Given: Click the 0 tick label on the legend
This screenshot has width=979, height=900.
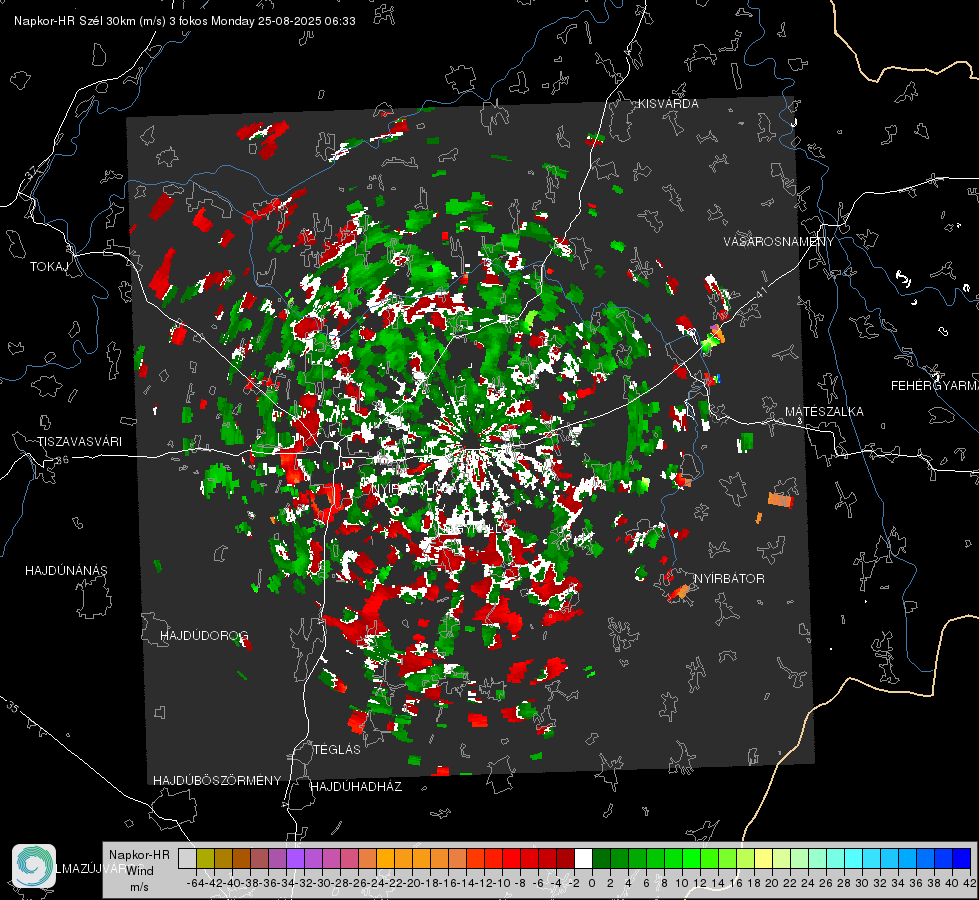Looking at the screenshot, I should click(592, 883).
